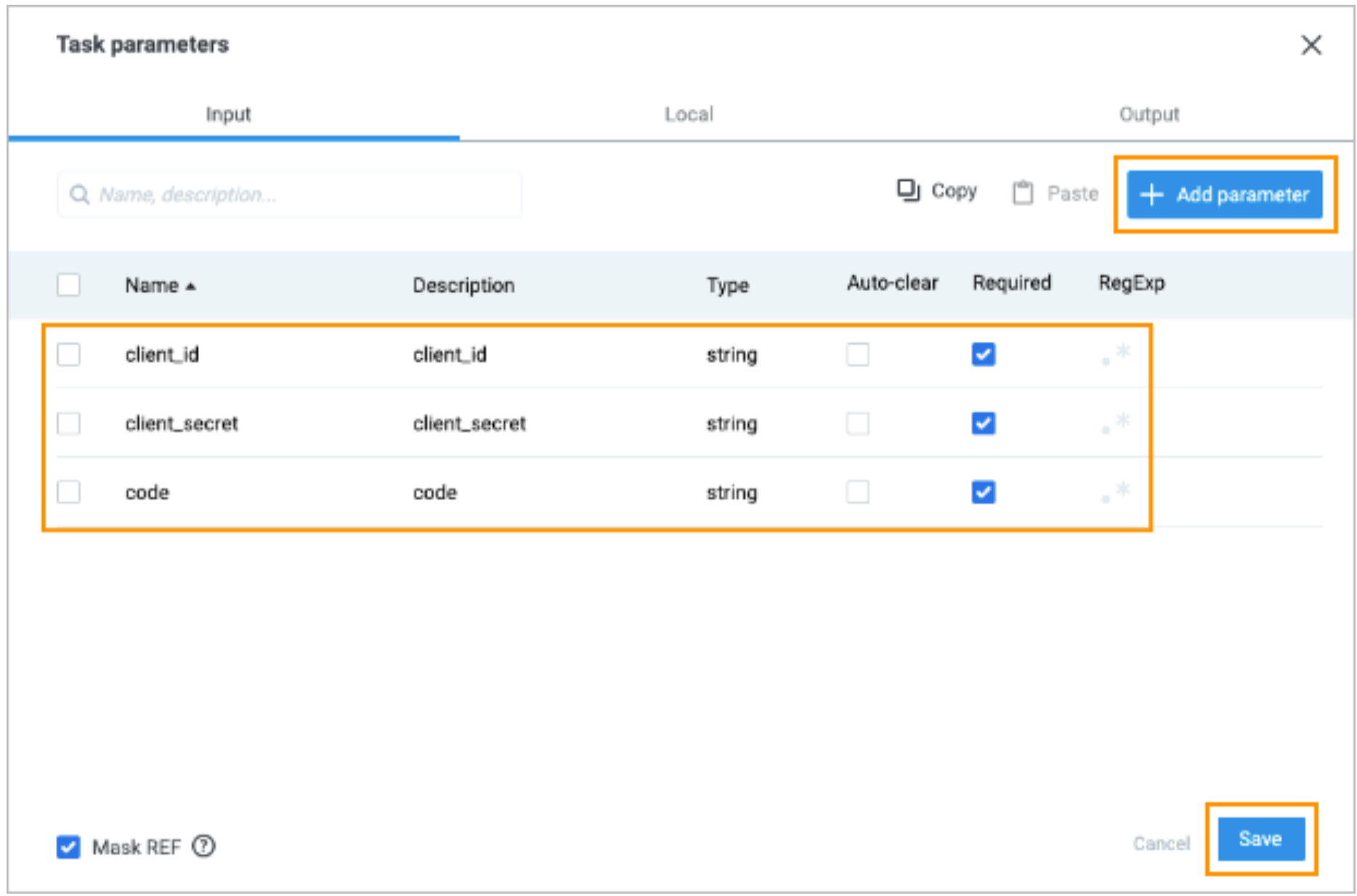
Task: Disable the Mask REF checkbox
Action: (68, 847)
